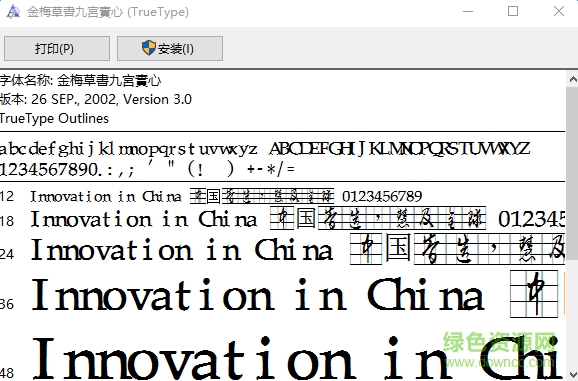This screenshot has width=578, height=381.
Task: Click the 0123456789 digits in 12pt row
Action: pyautogui.click(x=382, y=196)
